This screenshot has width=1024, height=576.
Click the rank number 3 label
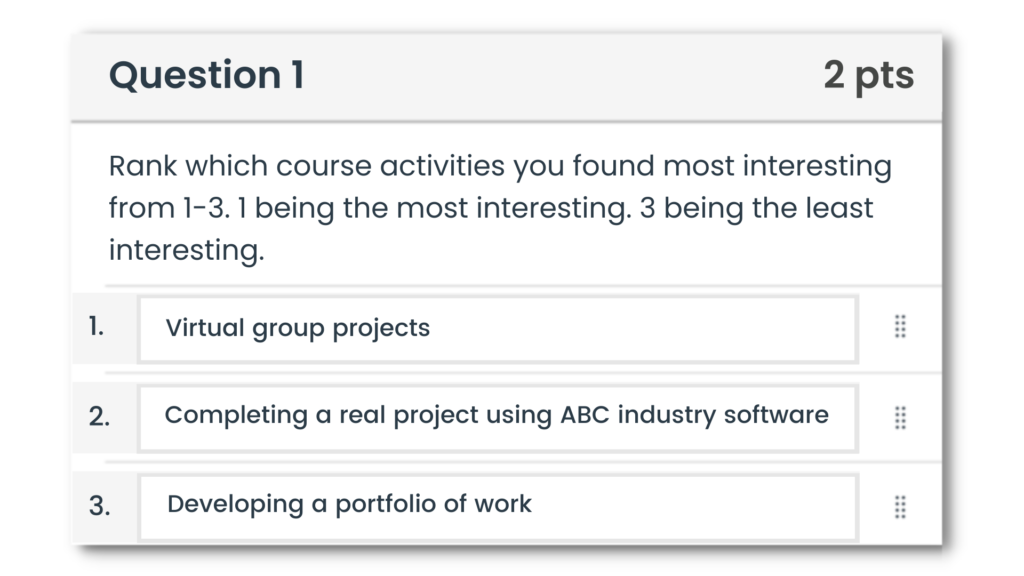(99, 506)
